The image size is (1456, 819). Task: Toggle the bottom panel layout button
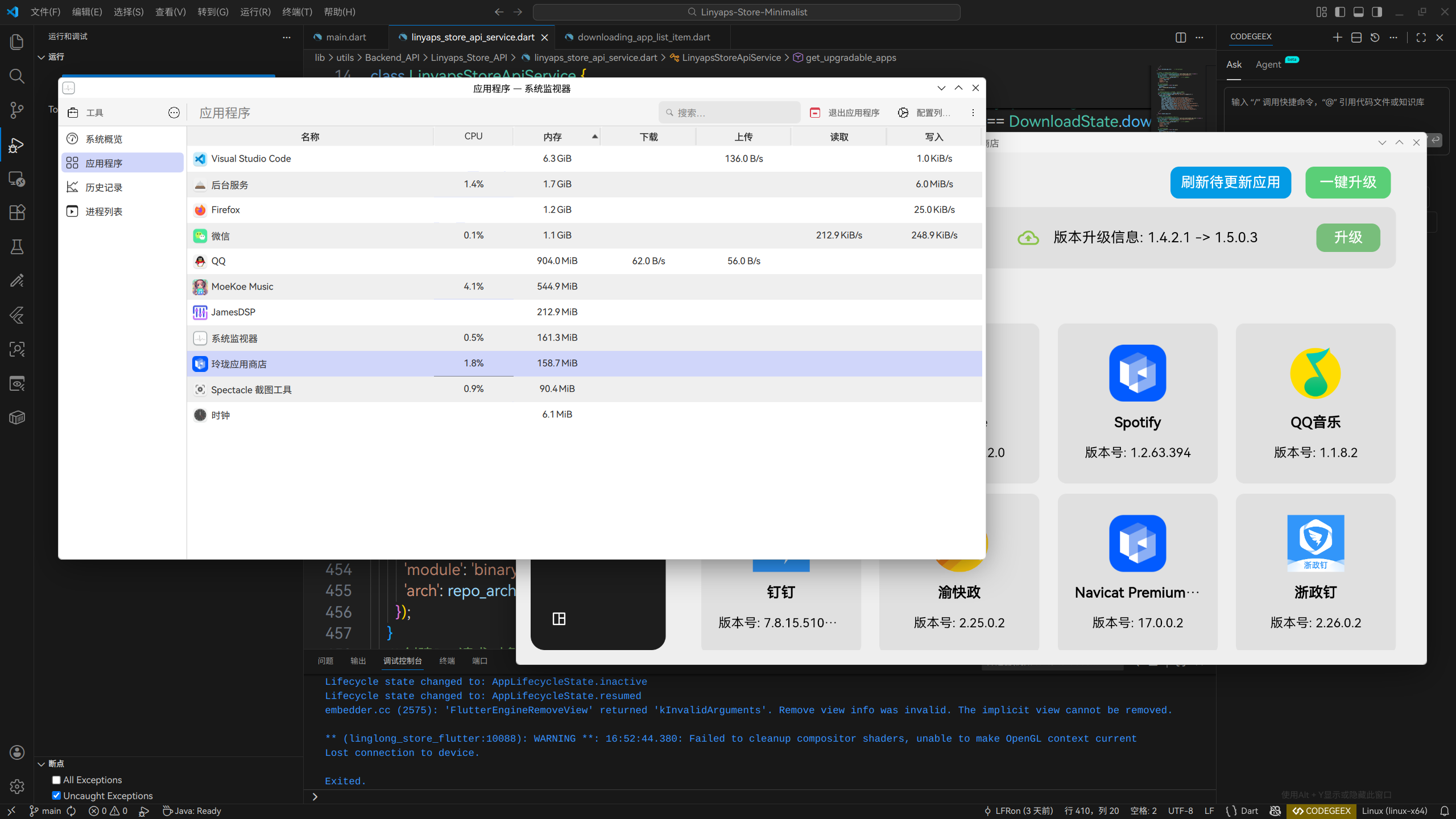[1359, 12]
